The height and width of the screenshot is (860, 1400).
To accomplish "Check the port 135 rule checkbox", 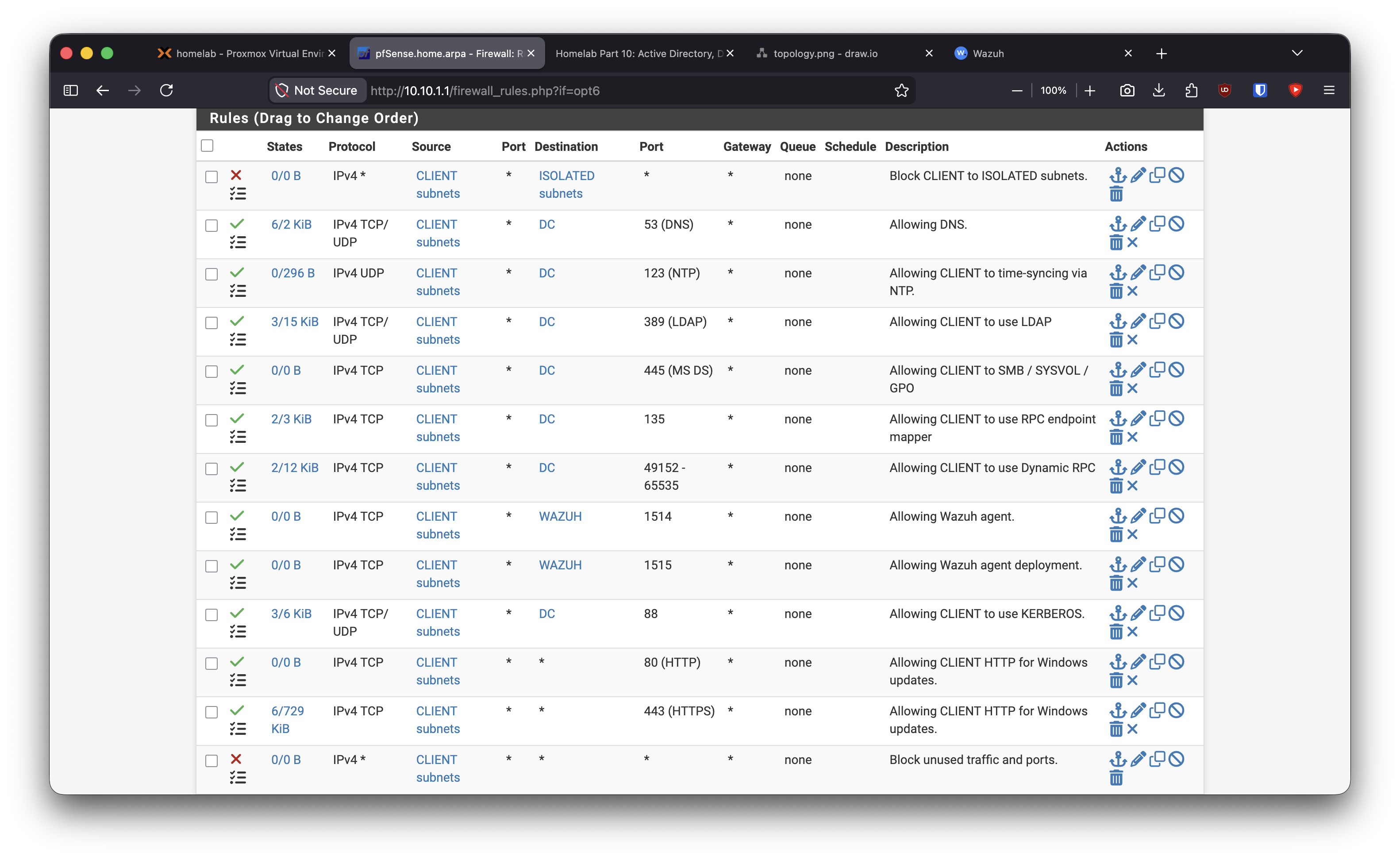I will coord(212,420).
